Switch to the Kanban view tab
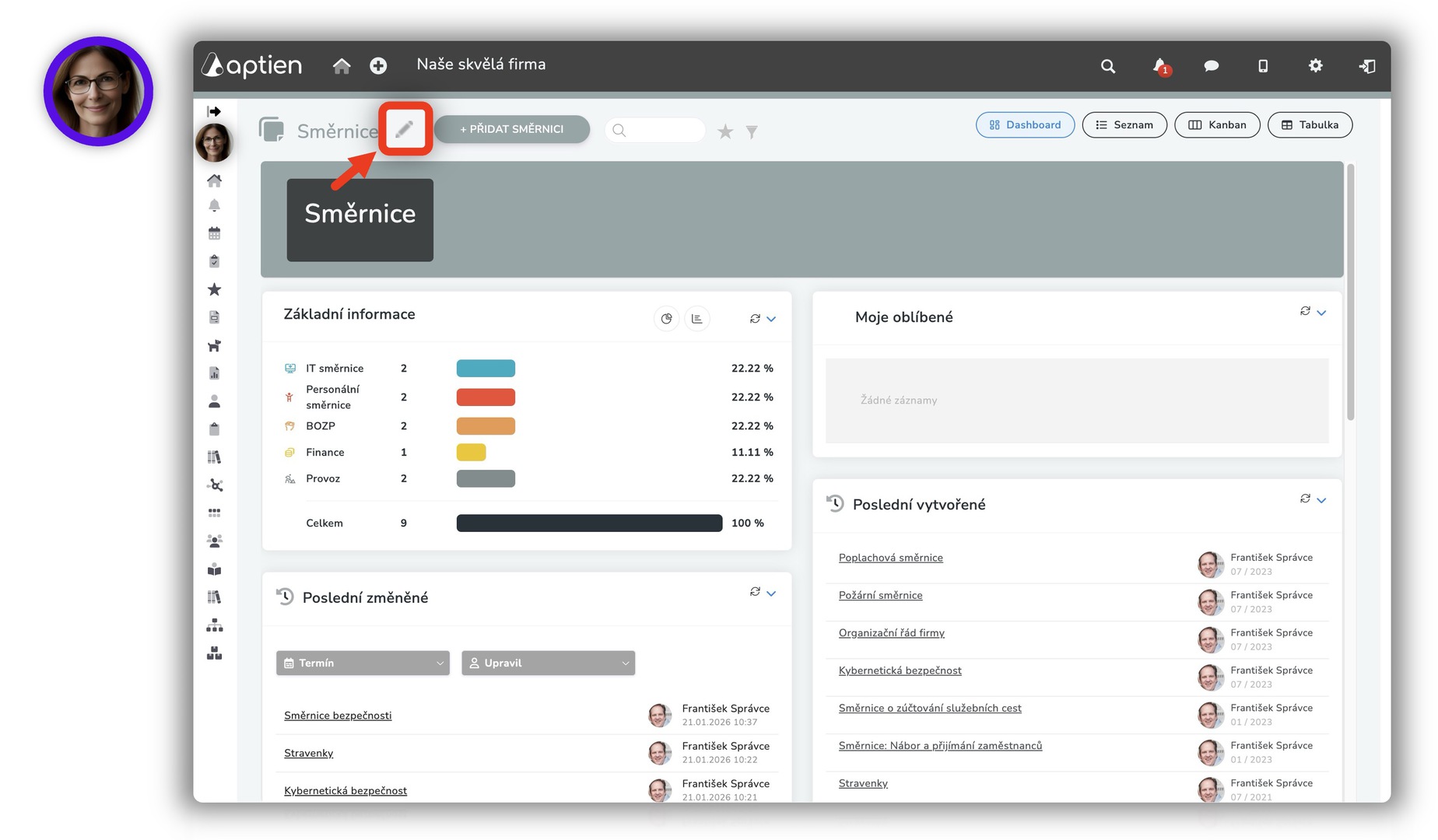Viewport: 1438px width, 840px height. (1217, 125)
